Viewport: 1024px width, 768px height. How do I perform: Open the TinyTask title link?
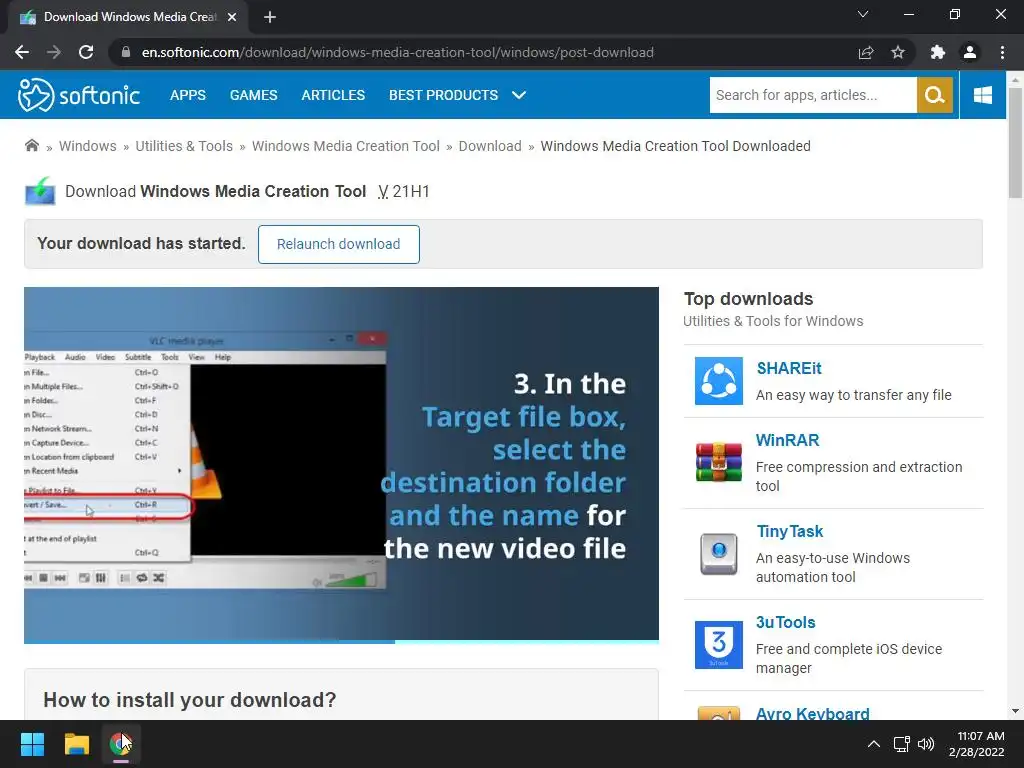coord(790,531)
